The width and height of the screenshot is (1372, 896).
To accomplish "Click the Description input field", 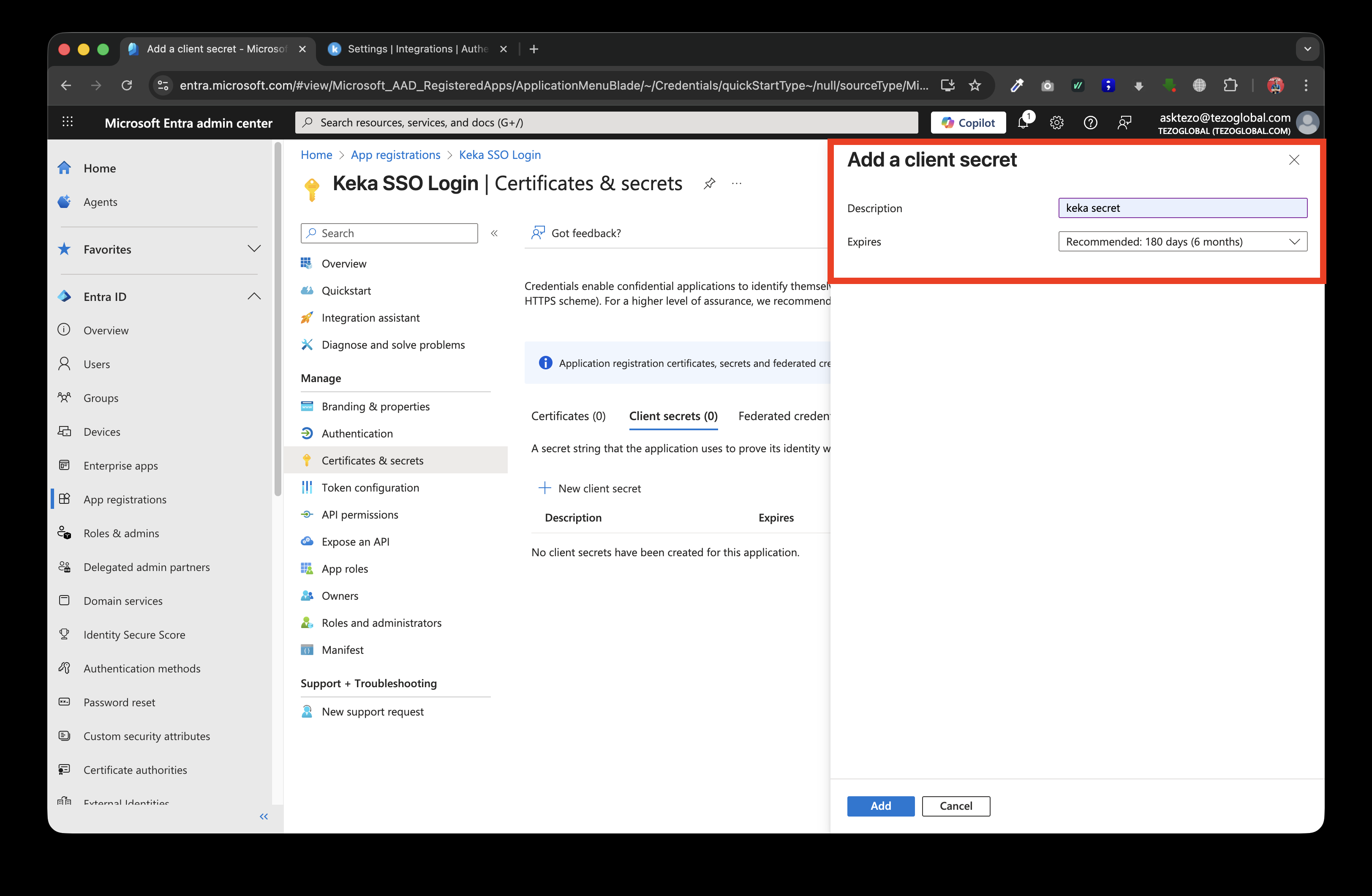I will tap(1182, 208).
